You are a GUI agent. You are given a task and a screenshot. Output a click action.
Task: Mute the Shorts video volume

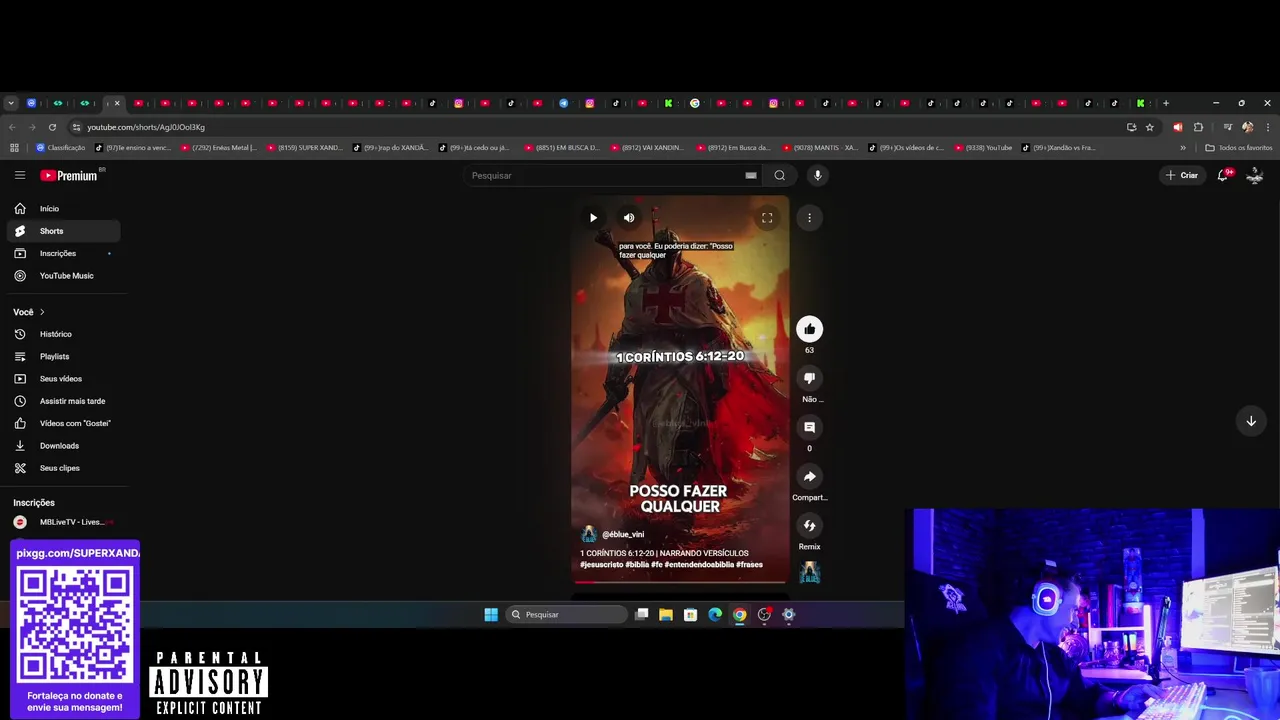[x=629, y=217]
